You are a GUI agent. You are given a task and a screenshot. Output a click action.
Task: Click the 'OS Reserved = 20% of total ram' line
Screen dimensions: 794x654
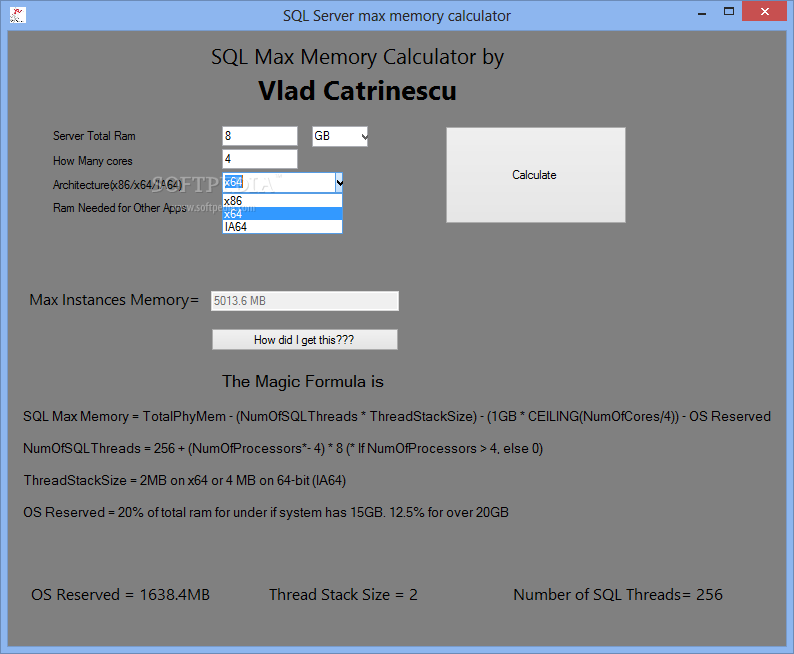point(266,512)
